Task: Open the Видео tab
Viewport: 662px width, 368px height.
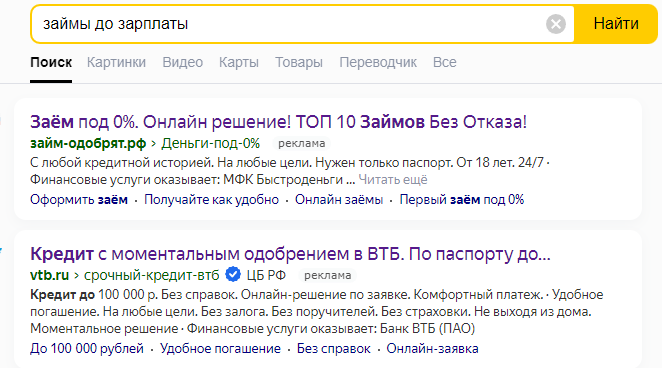Action: pos(182,62)
